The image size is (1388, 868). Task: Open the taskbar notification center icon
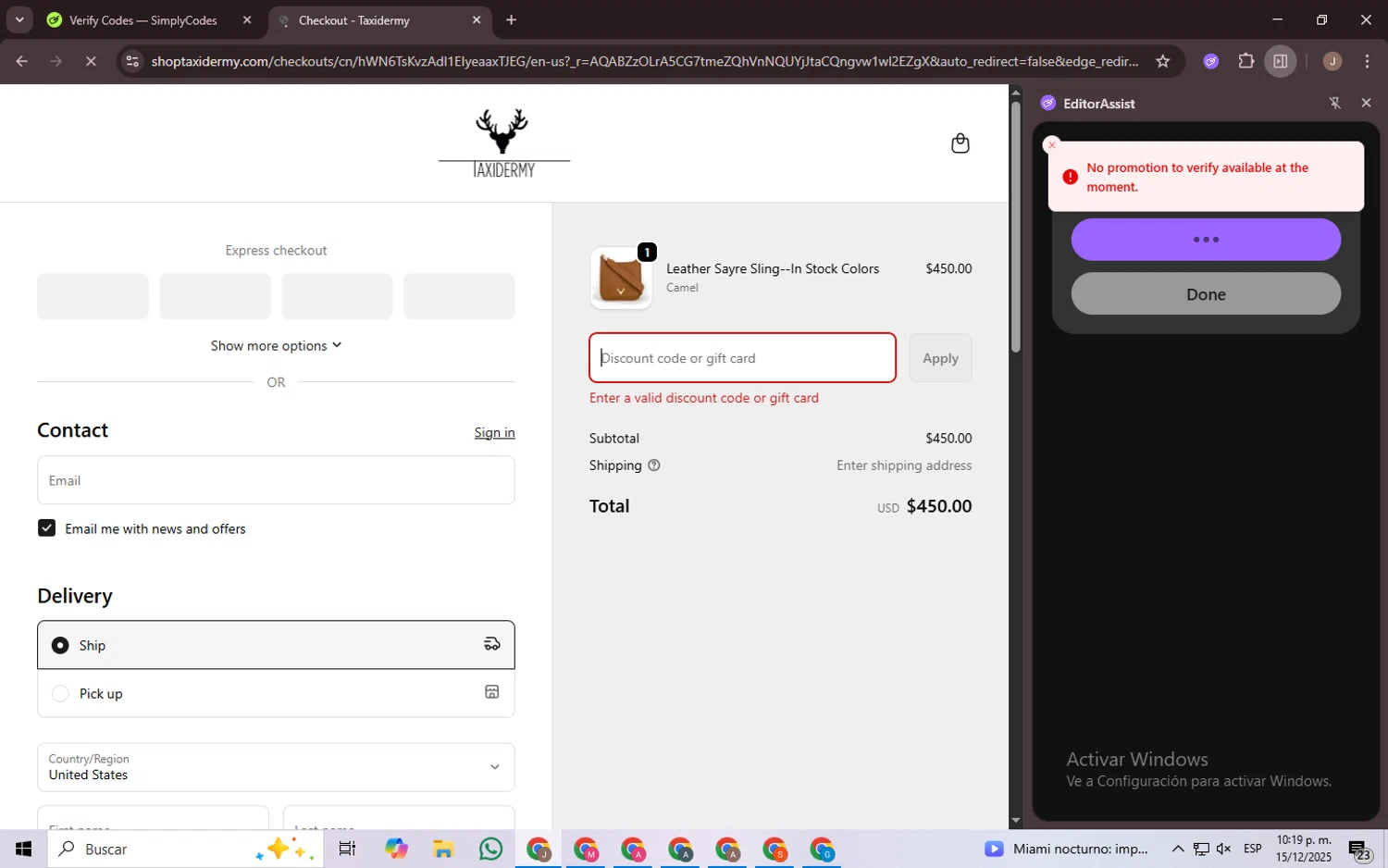[1359, 849]
